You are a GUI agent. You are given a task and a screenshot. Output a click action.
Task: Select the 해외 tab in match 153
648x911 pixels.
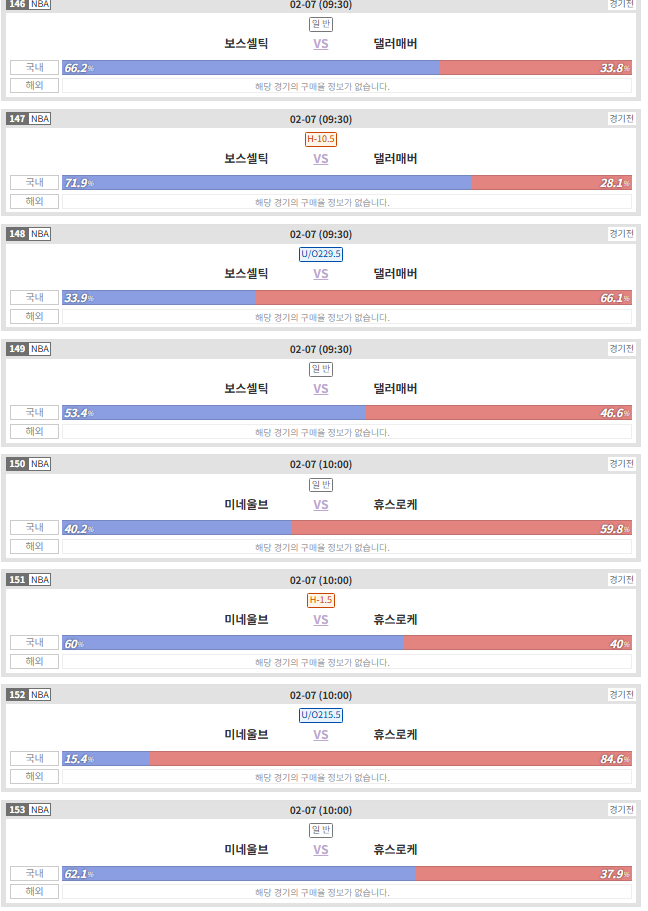point(34,891)
